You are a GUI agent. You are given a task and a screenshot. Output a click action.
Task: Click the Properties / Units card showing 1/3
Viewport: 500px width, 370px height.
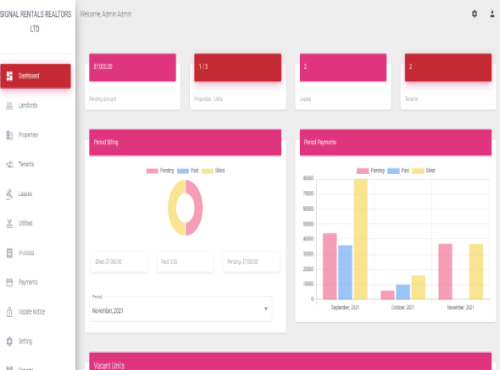click(x=238, y=82)
